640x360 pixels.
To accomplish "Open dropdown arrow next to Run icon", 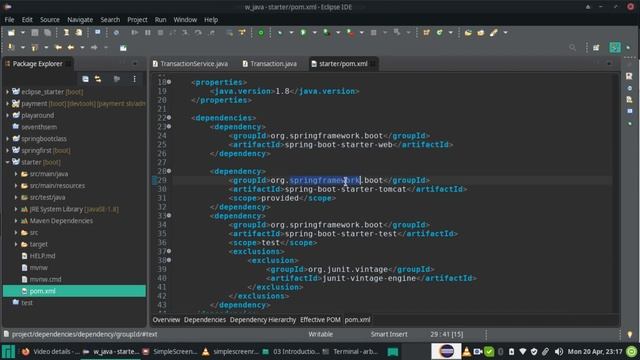I will [315, 33].
